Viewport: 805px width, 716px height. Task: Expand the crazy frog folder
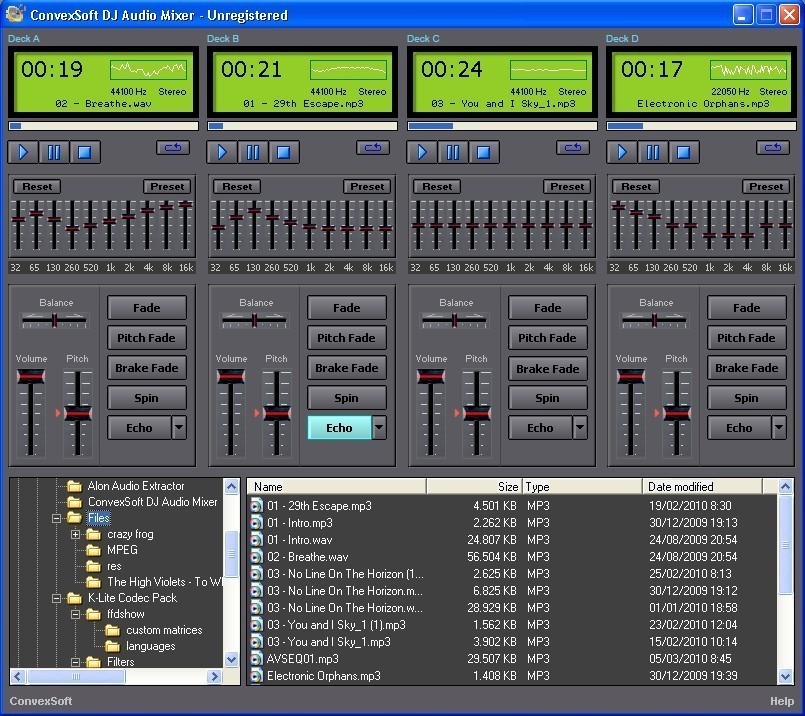(75, 534)
